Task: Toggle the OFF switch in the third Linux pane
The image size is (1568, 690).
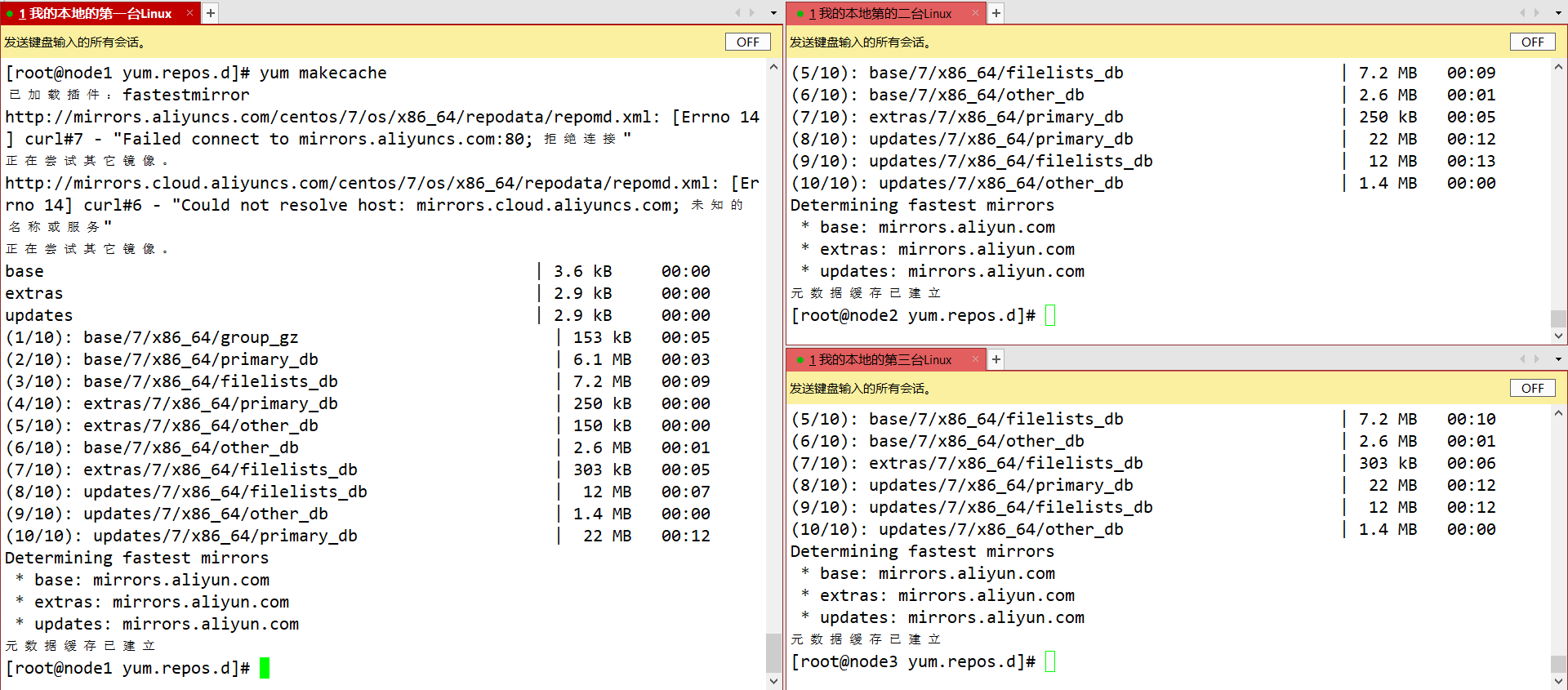Action: click(1533, 388)
